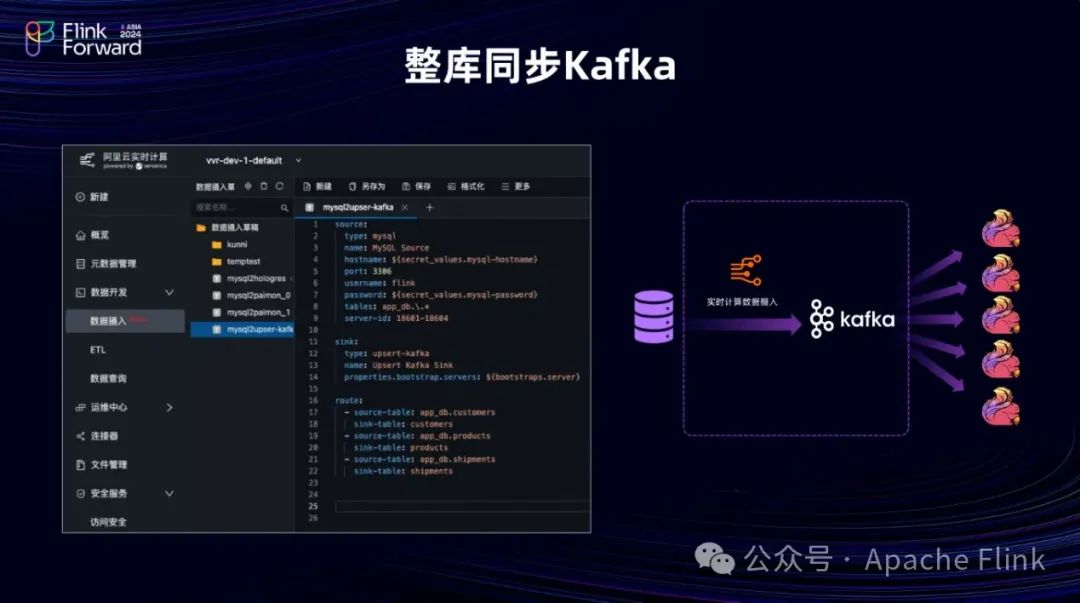Click 'sink-table: products' code line
The image size is (1080, 603).
coord(401,447)
